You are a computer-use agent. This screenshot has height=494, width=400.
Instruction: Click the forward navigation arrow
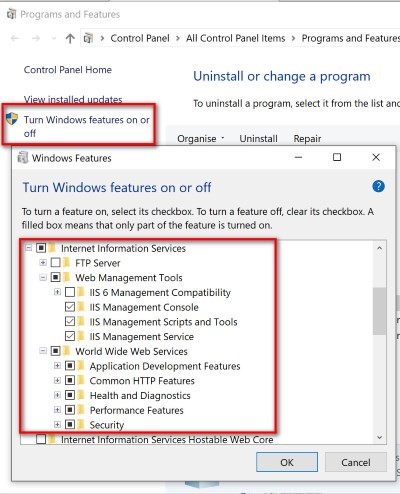click(x=36, y=39)
